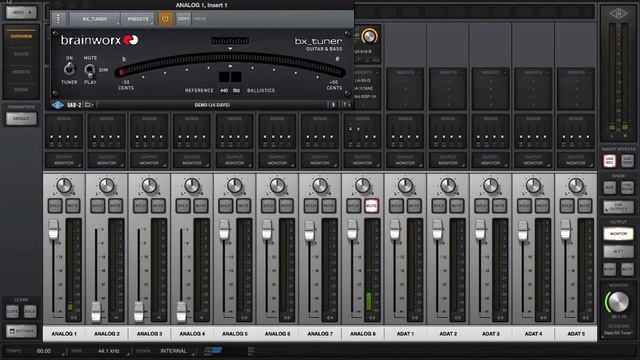
Task: Click the monitor level knob
Action: [618, 301]
